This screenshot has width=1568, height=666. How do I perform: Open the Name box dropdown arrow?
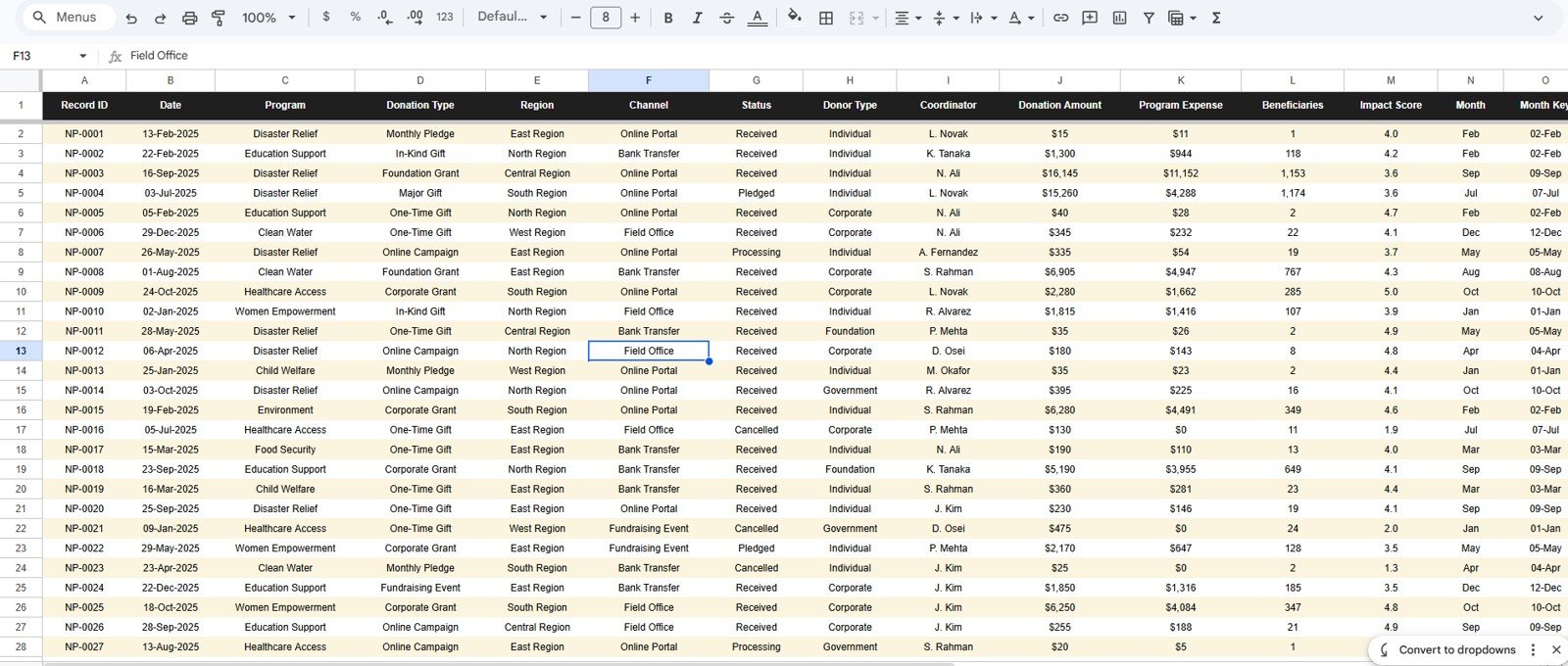click(x=82, y=56)
